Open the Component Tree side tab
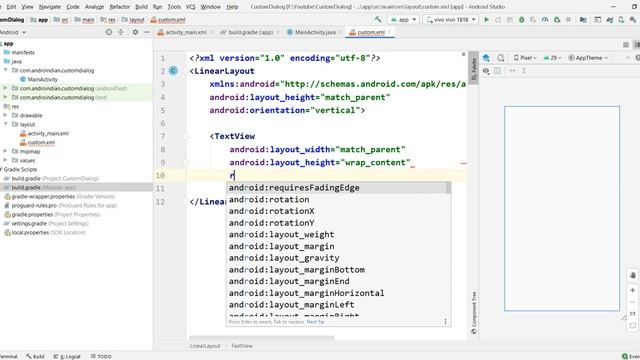This screenshot has width=640, height=360. click(474, 312)
